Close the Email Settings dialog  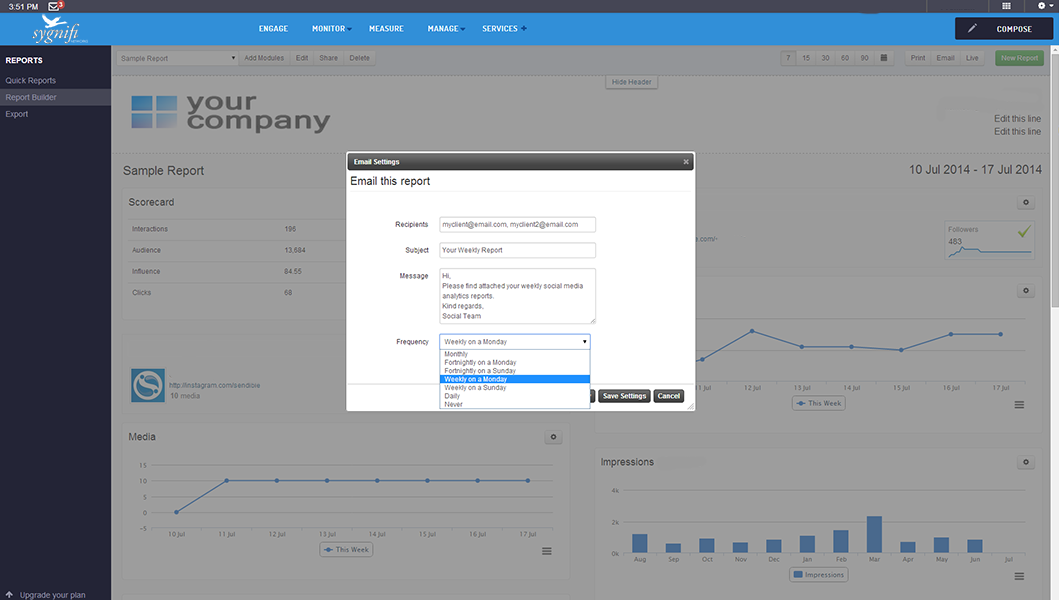[x=685, y=161]
